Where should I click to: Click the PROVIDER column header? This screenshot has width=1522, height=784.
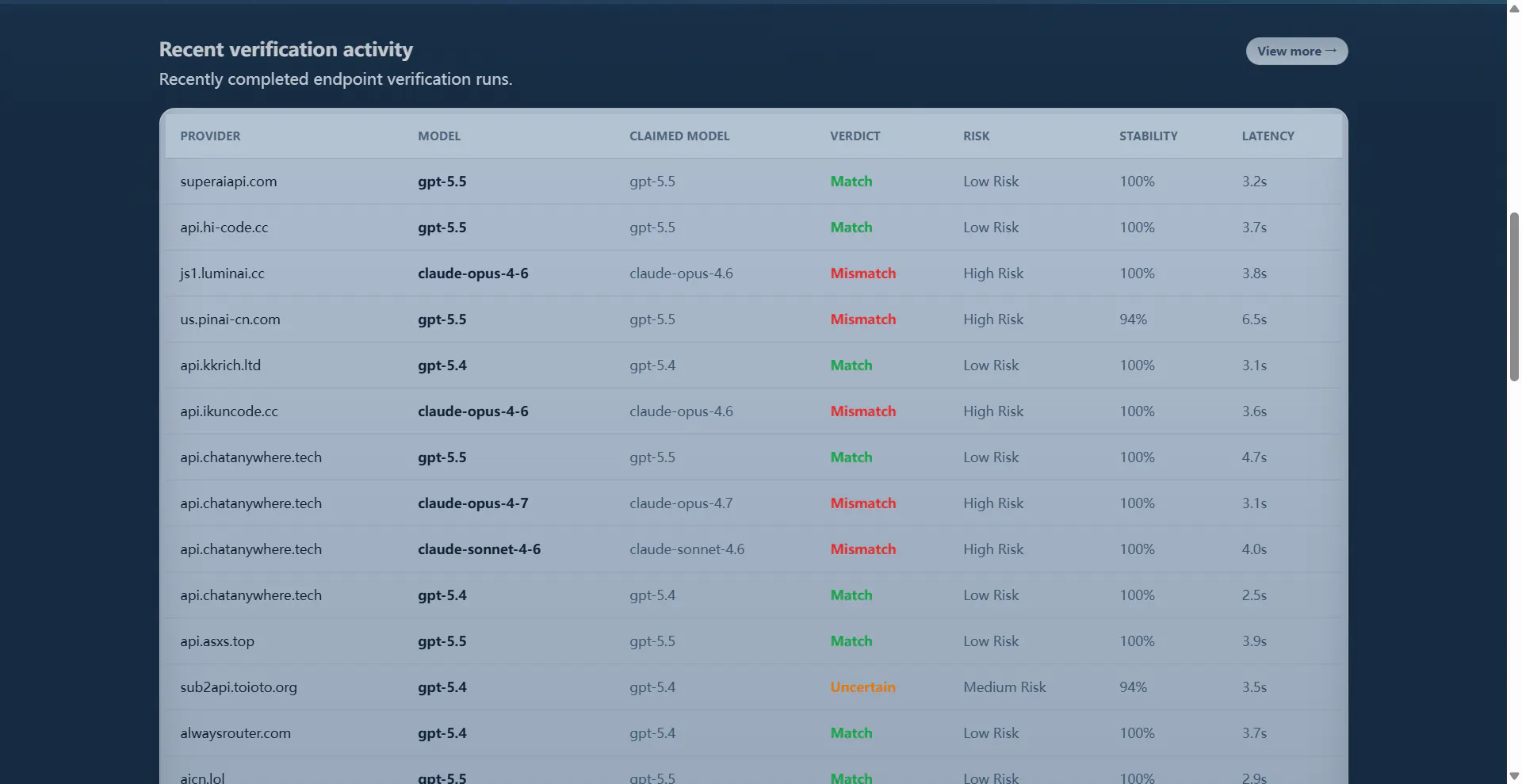[x=210, y=136]
